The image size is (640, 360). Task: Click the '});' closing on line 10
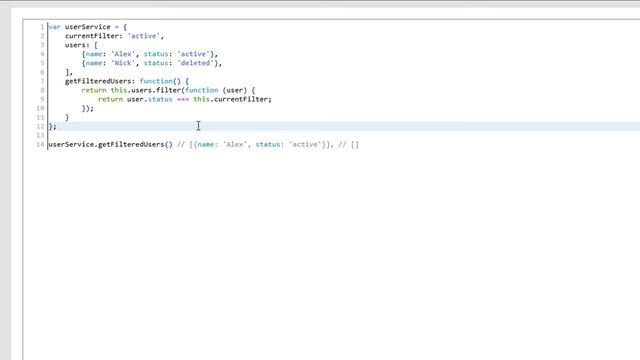tap(87, 108)
